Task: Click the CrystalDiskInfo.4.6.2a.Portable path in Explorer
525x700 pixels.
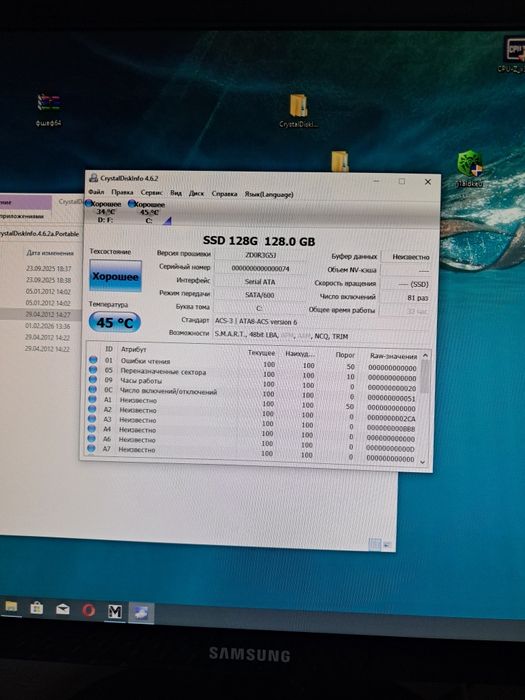Action: [39, 233]
